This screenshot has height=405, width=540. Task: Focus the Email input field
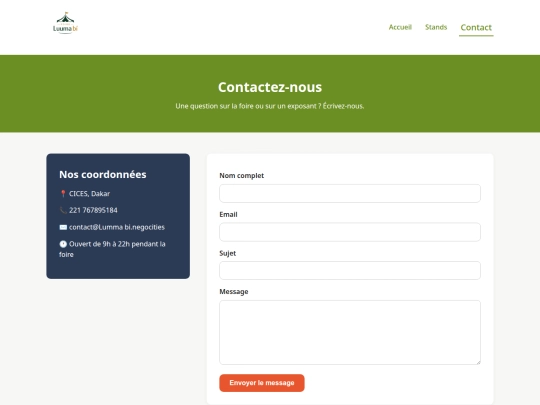(x=350, y=232)
